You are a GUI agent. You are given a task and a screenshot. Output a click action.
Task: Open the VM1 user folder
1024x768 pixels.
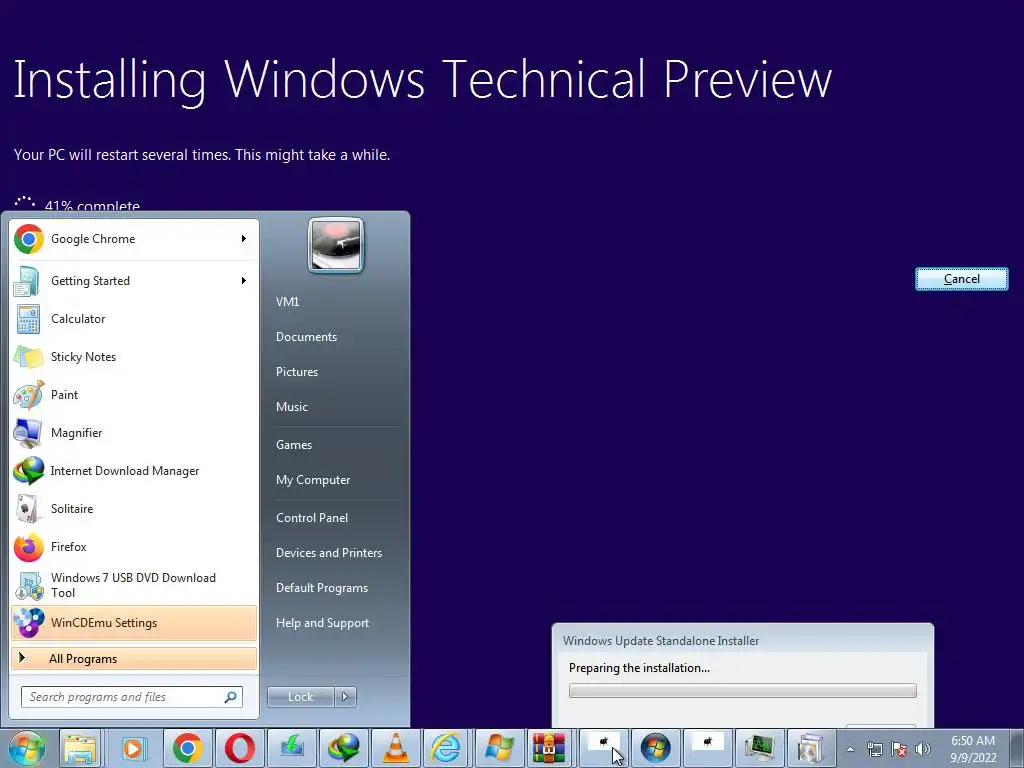(287, 302)
